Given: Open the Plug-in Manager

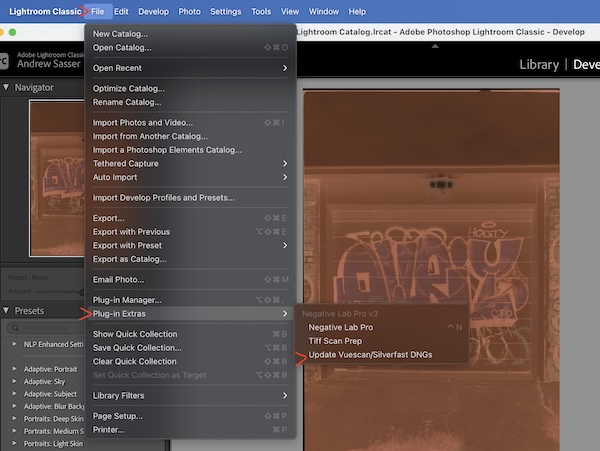Looking at the screenshot, I should [x=127, y=300].
